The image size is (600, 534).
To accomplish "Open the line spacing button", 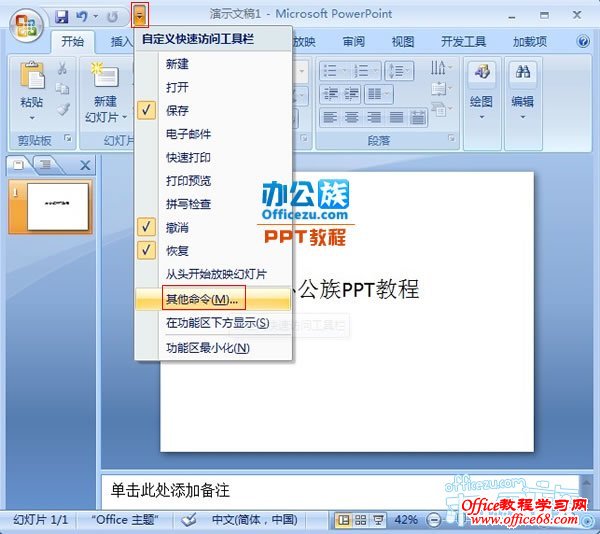I will pyautogui.click(x=399, y=70).
